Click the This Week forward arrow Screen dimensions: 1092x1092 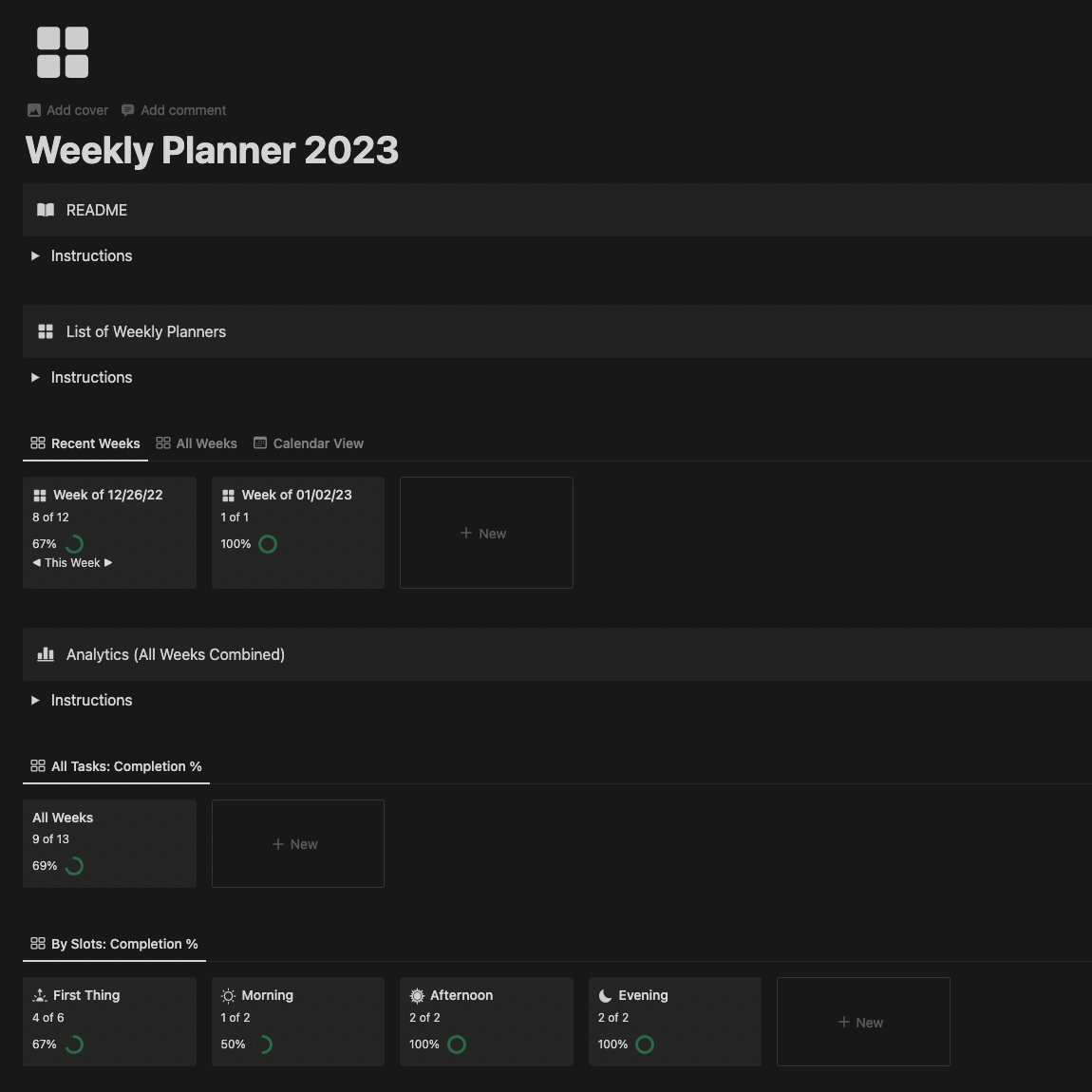(109, 562)
